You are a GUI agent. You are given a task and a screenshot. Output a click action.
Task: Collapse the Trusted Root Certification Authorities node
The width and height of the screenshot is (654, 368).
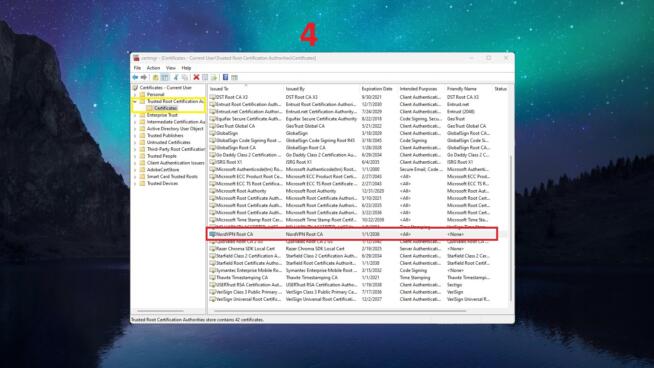(x=135, y=101)
